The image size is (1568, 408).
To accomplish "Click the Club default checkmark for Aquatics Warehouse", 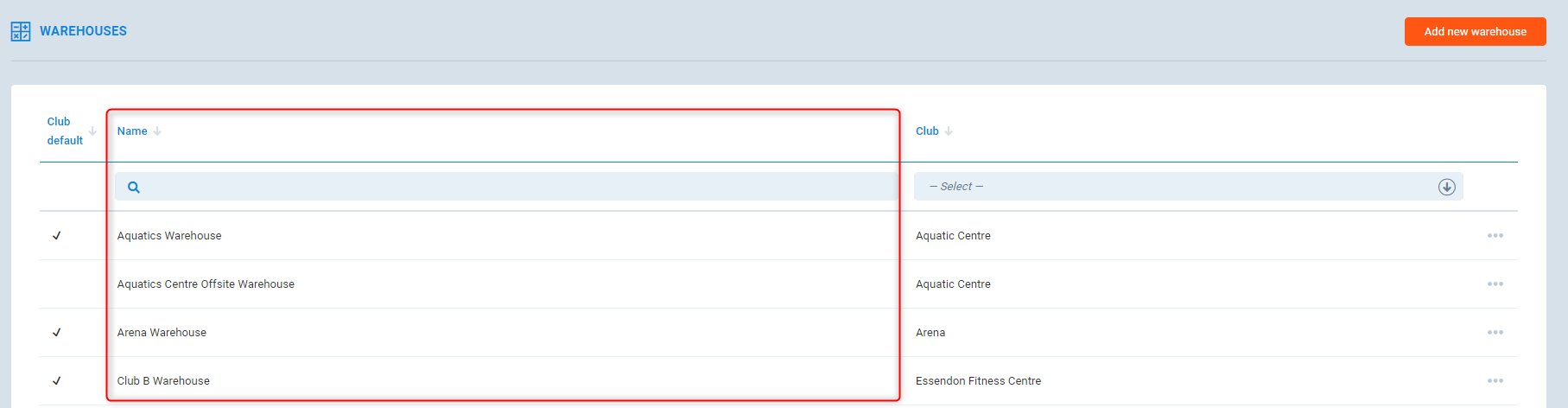I will [57, 236].
